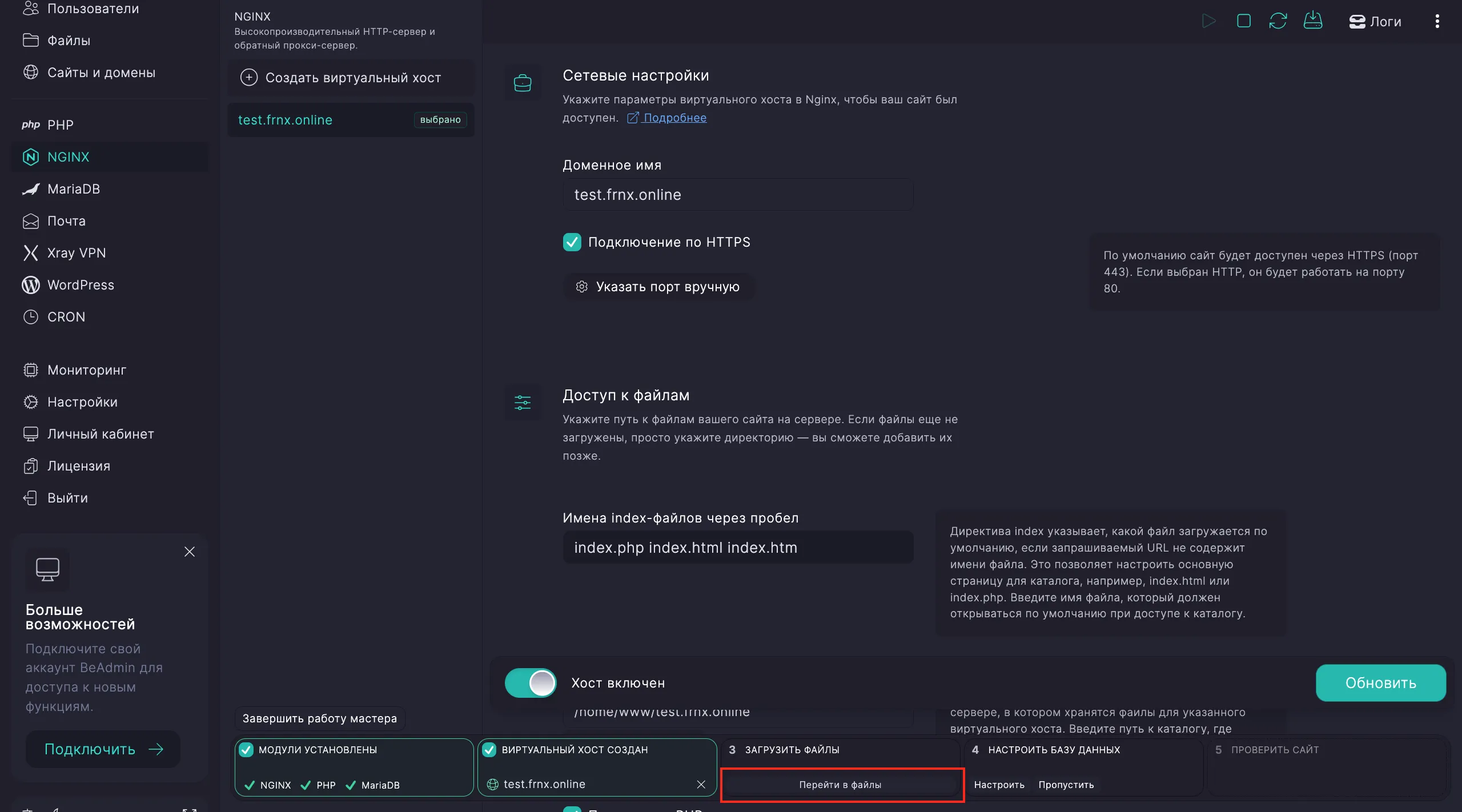
Task: Click the Доменное имя input field
Action: [737, 195]
